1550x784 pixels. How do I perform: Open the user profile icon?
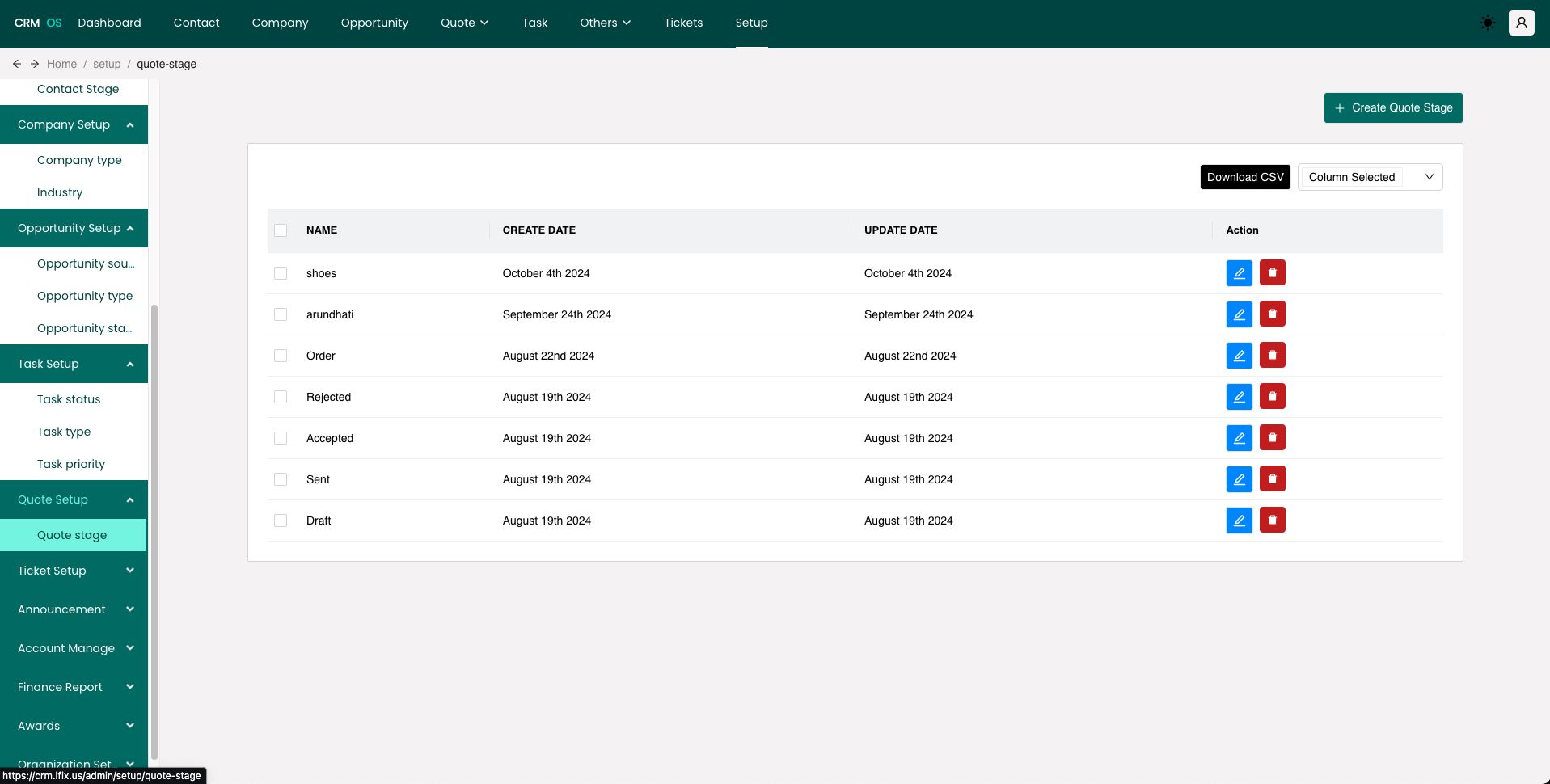pos(1521,23)
